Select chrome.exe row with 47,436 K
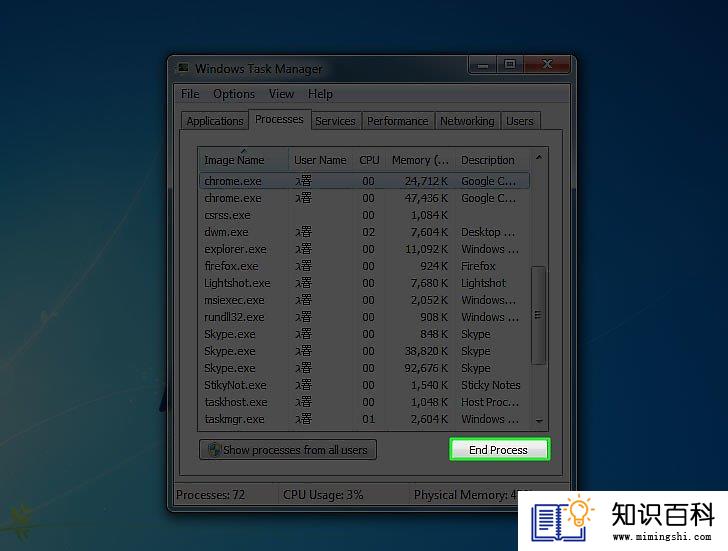Viewport: 728px width, 551px height. pyautogui.click(x=364, y=198)
